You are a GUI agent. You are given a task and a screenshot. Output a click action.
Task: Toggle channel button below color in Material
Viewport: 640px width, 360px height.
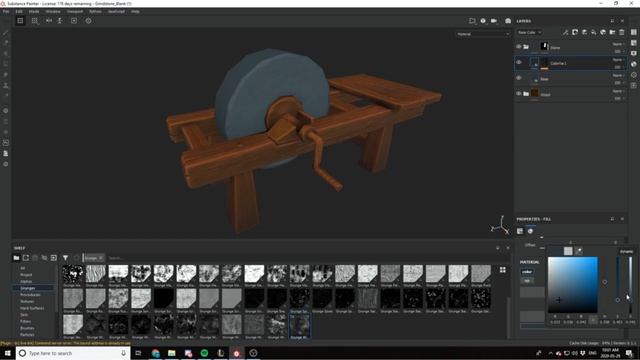coord(527,281)
